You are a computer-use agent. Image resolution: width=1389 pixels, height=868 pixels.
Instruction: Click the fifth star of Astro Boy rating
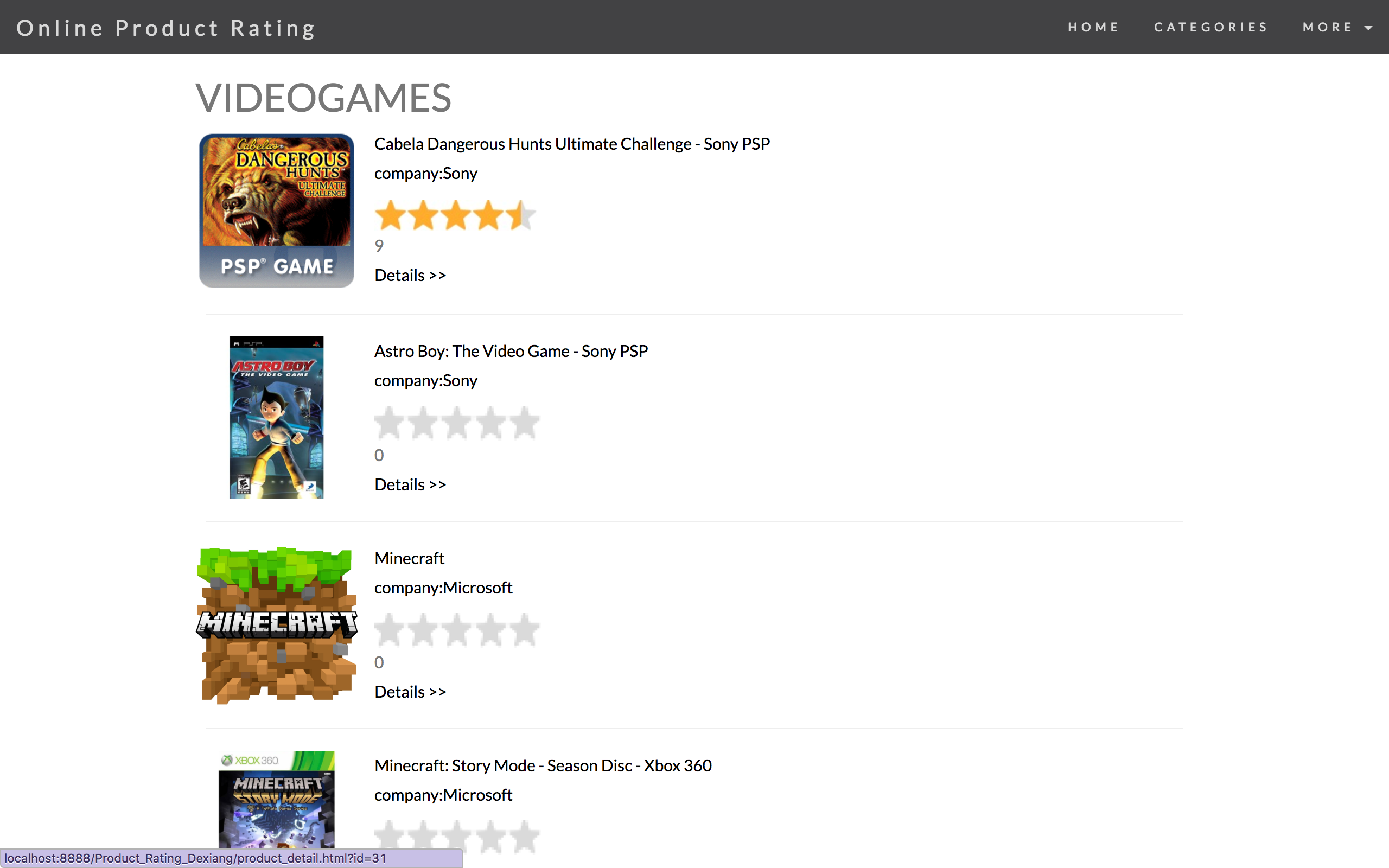(x=525, y=423)
